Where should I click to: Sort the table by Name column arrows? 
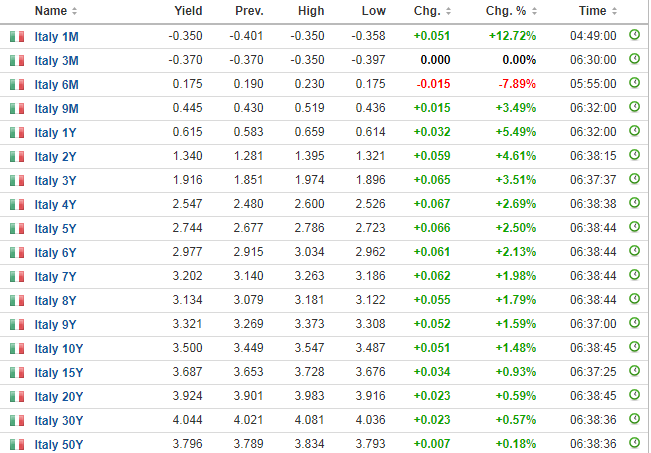pos(74,11)
